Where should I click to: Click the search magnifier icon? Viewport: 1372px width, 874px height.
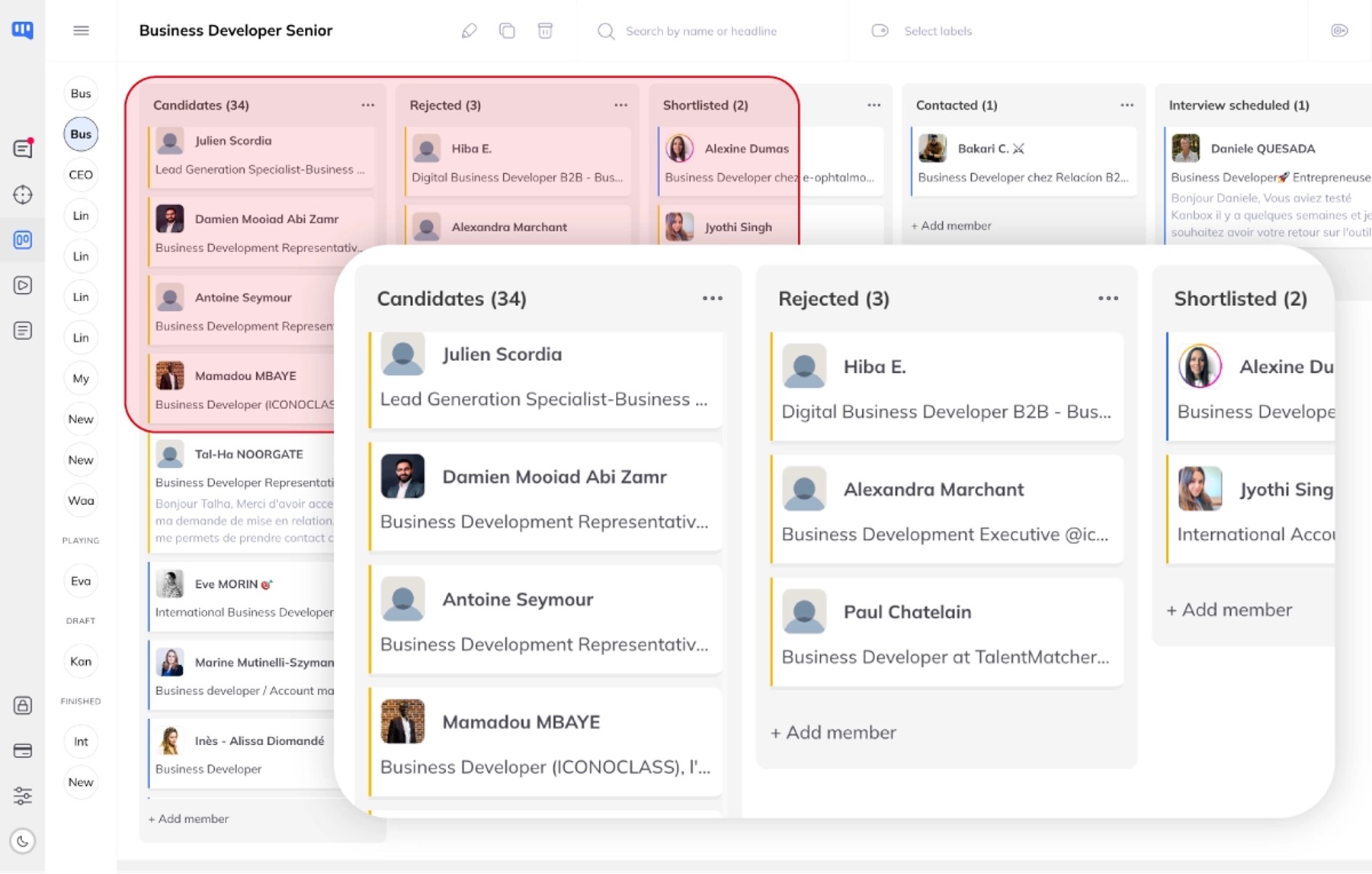(x=606, y=31)
